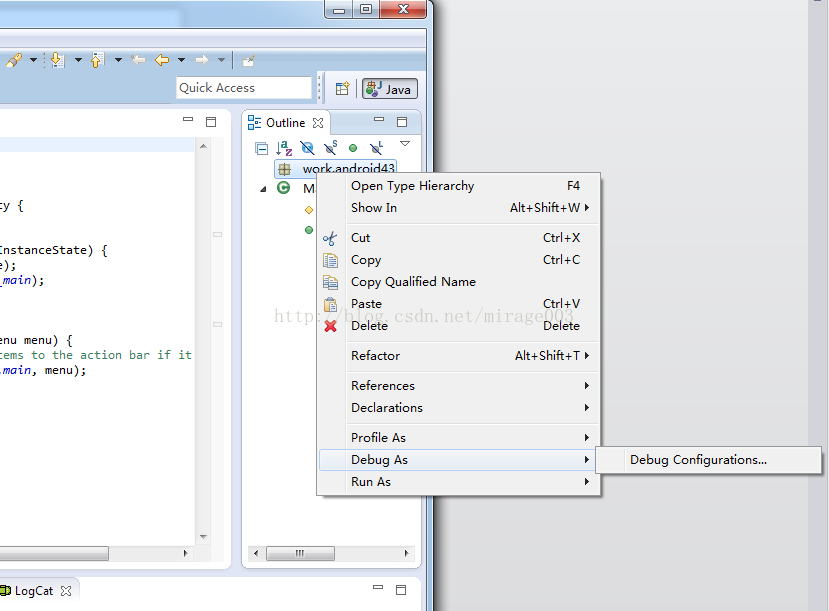Open the Declarations submenu
The width and height of the screenshot is (829, 611).
458,408
